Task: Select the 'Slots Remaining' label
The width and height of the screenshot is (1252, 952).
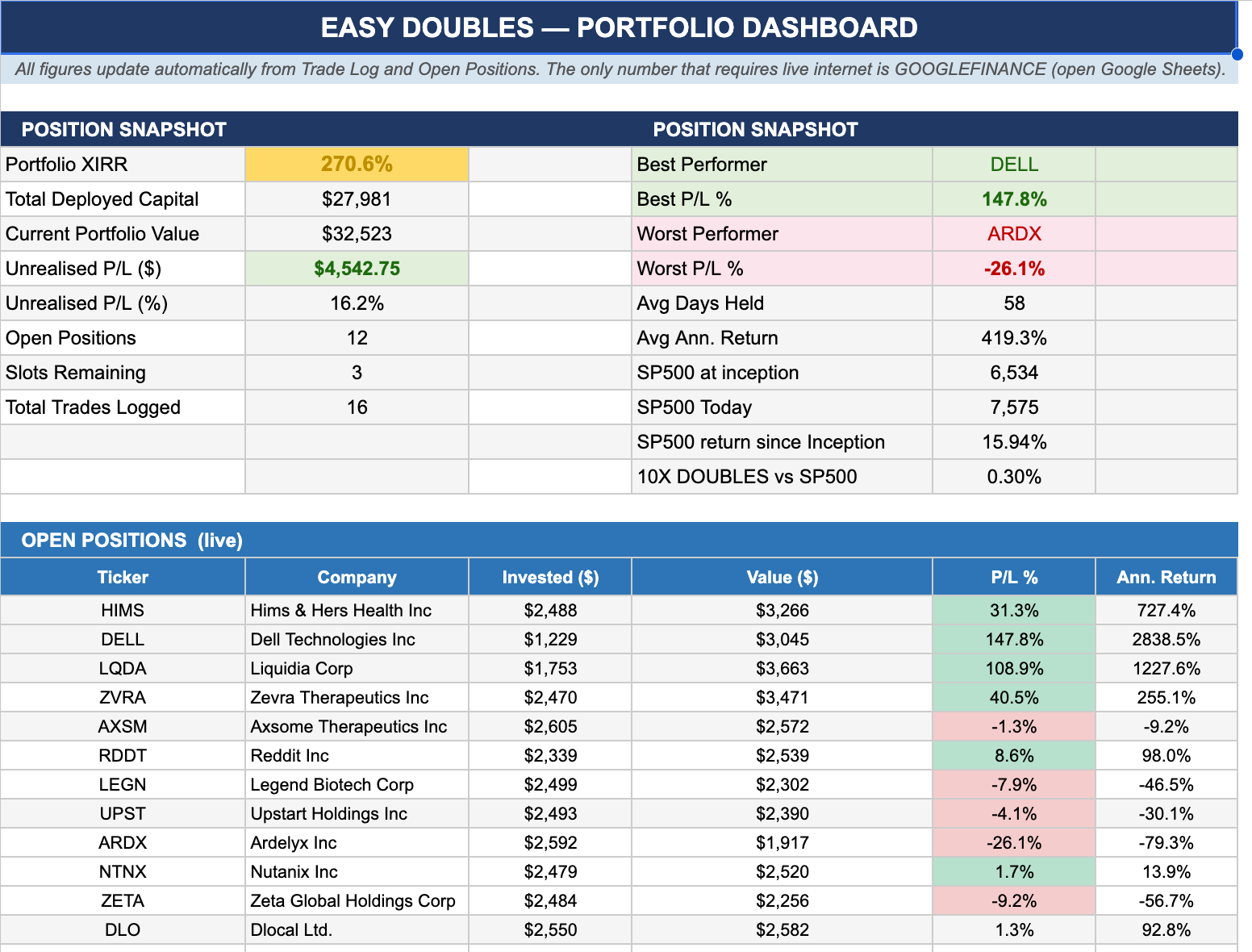Action: click(x=123, y=373)
